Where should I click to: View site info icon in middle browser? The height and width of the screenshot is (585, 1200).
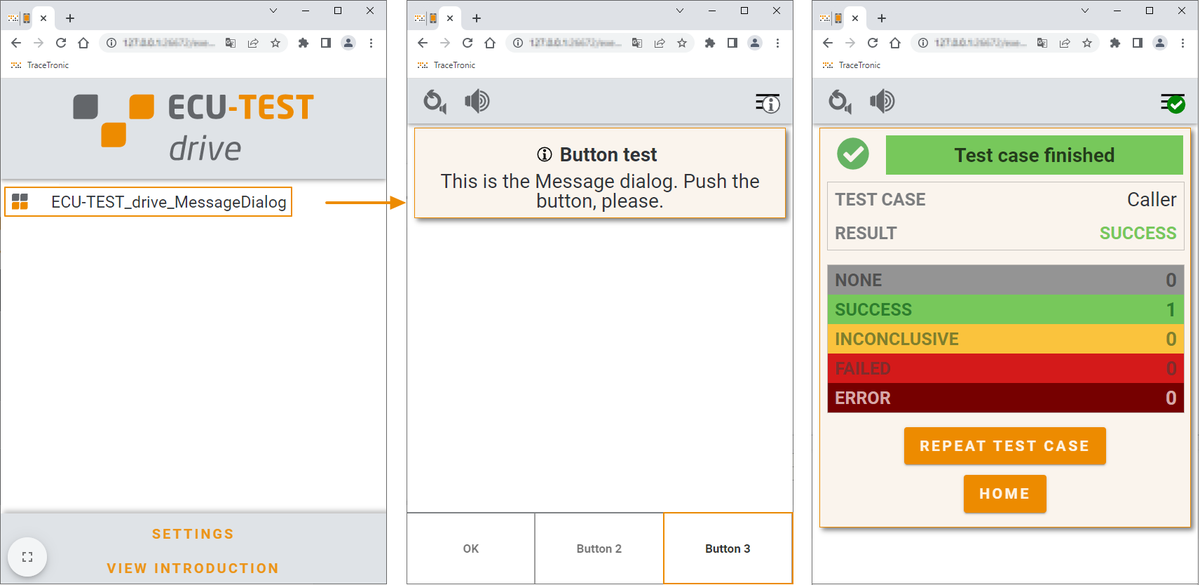coord(518,43)
